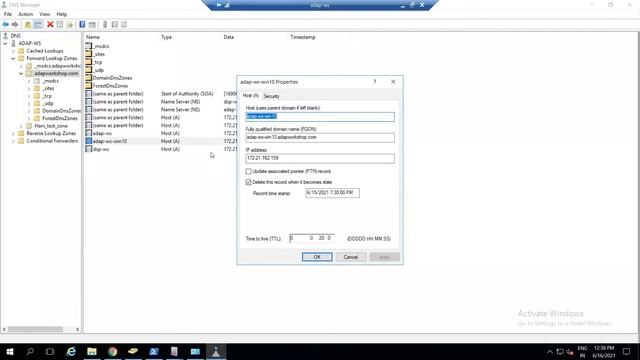Click the IP address field
This screenshot has width=640, height=360.
pos(320,158)
